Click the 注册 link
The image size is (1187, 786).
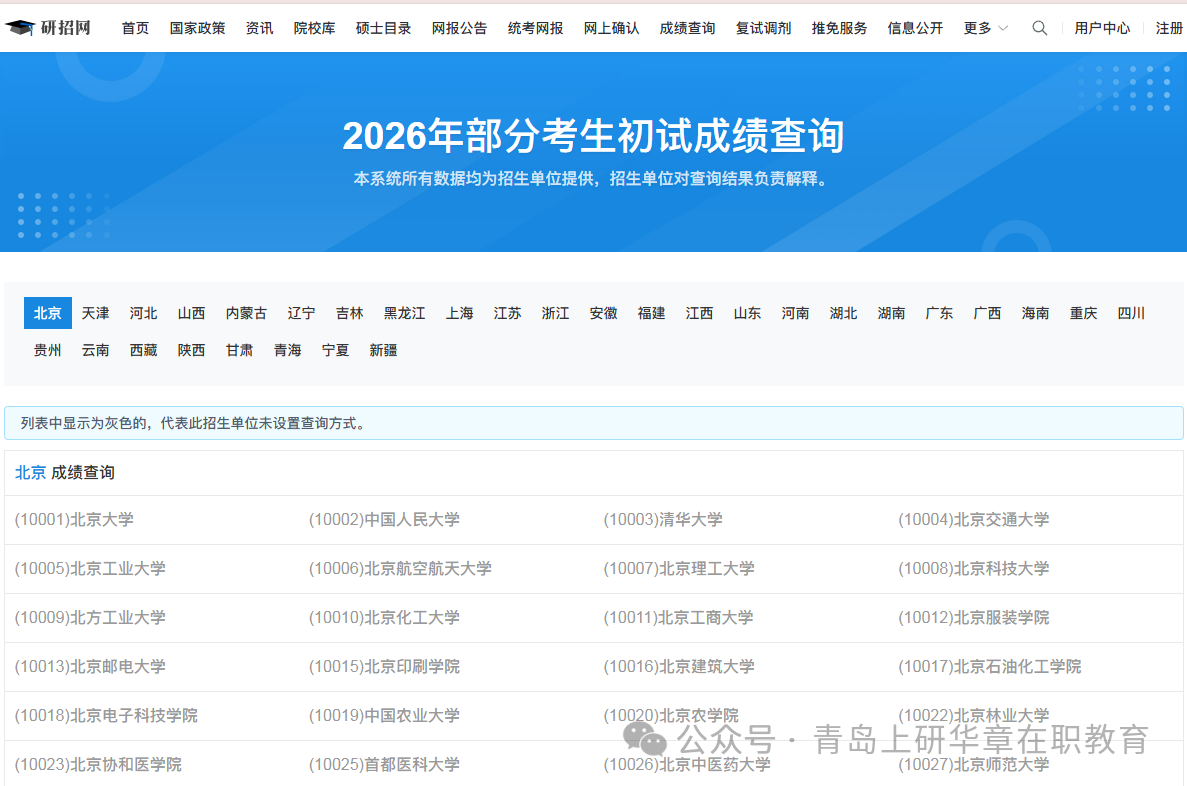click(x=1169, y=28)
